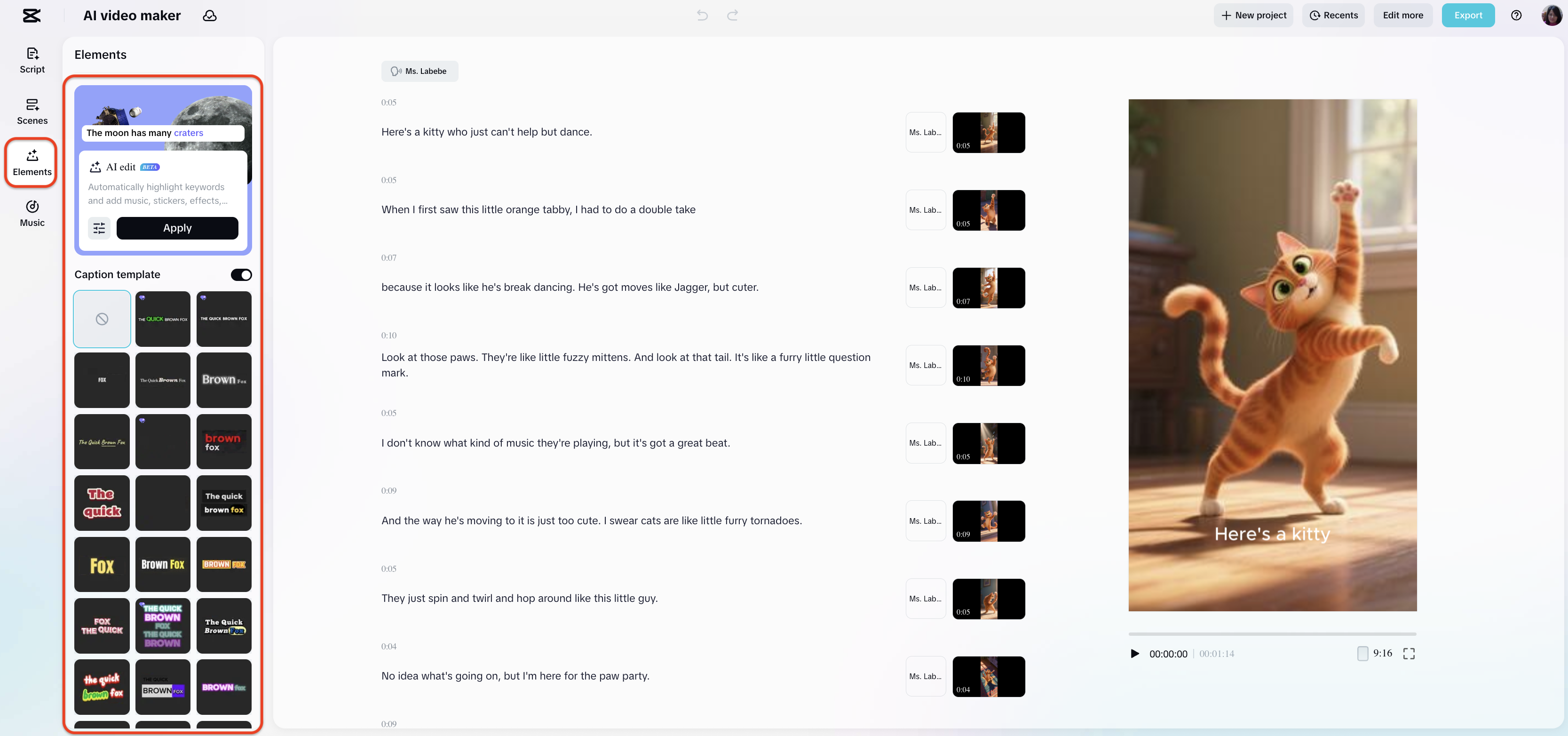Switch to the Scenes panel
1568x736 pixels.
(32, 111)
